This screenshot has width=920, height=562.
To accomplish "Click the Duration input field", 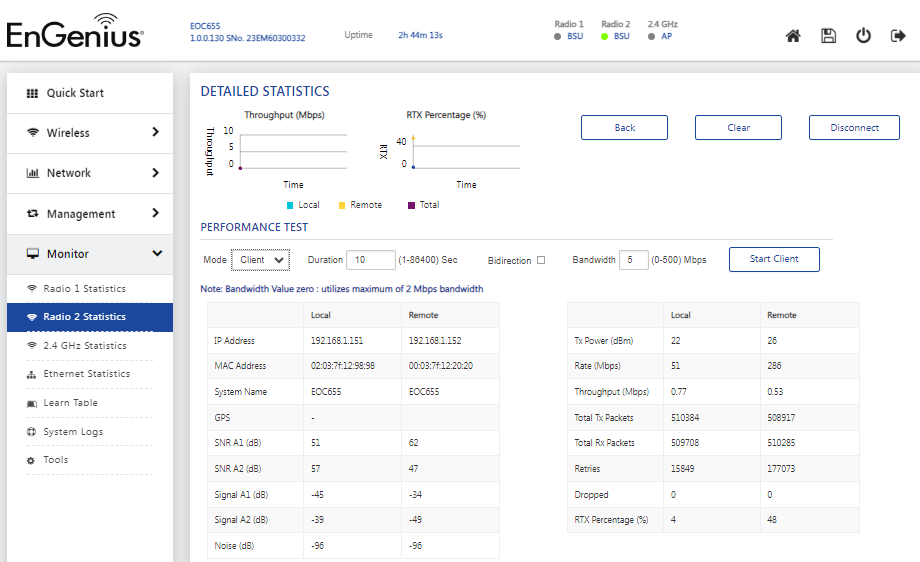I will pos(371,260).
